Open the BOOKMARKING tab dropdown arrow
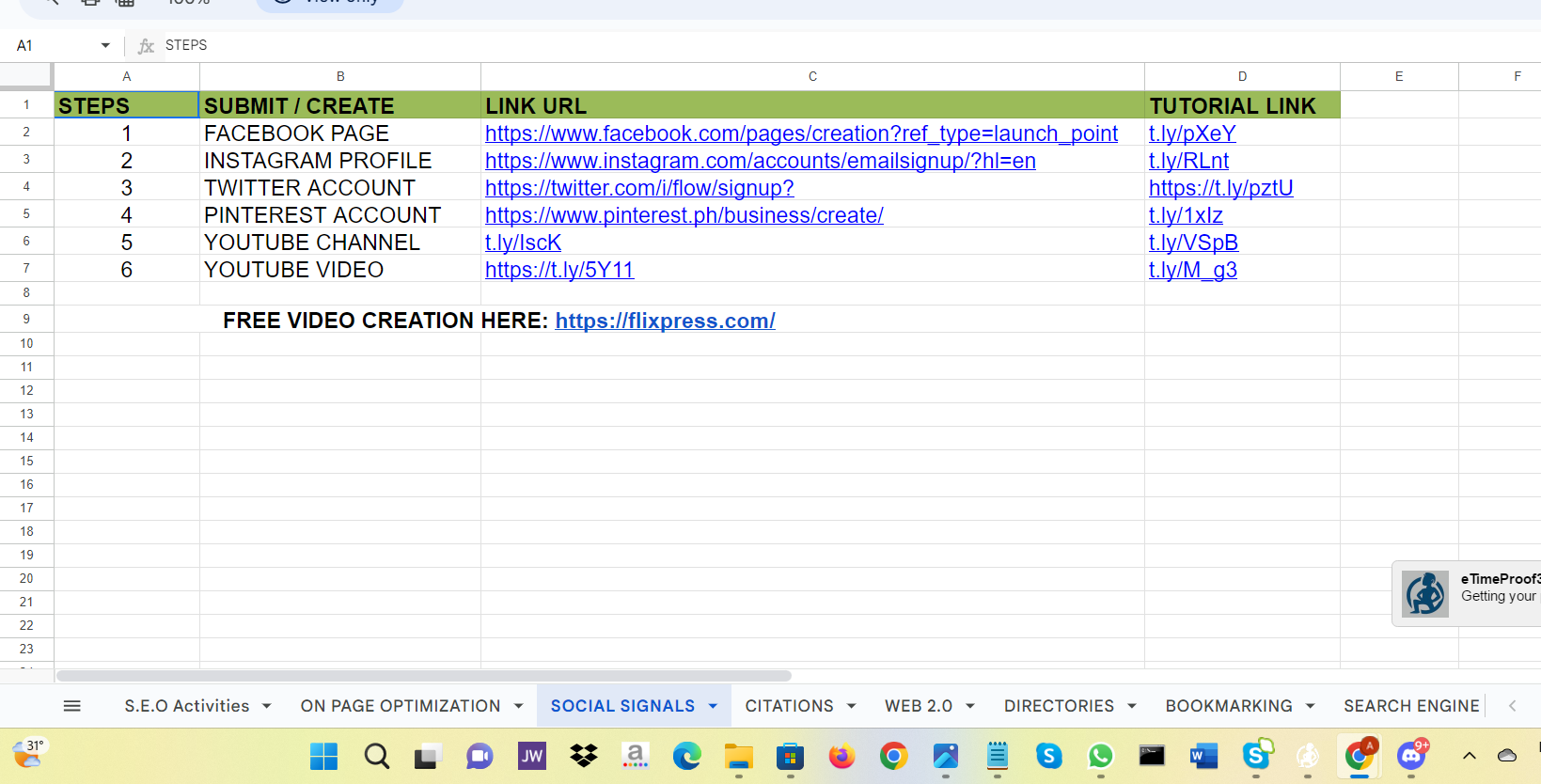 1310,706
